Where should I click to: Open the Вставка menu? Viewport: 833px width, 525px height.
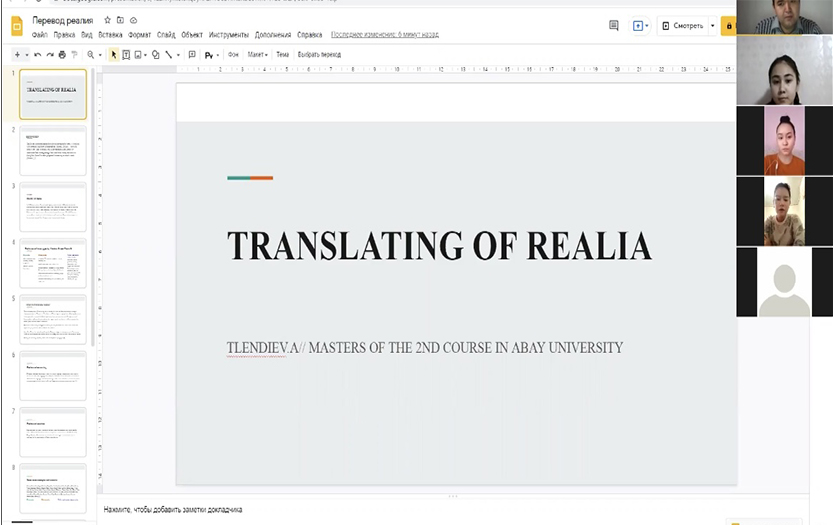click(x=110, y=34)
